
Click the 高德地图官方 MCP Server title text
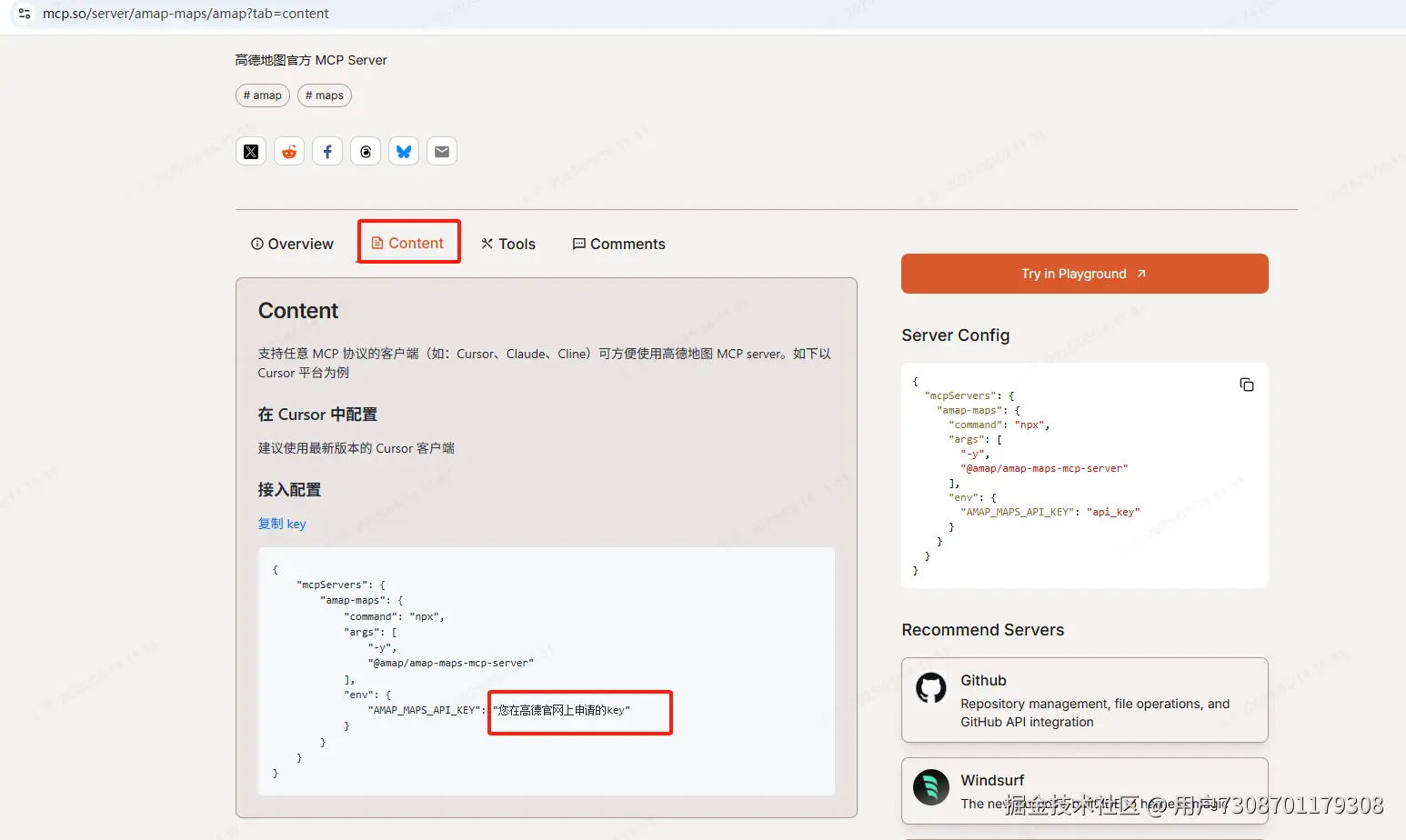click(311, 60)
